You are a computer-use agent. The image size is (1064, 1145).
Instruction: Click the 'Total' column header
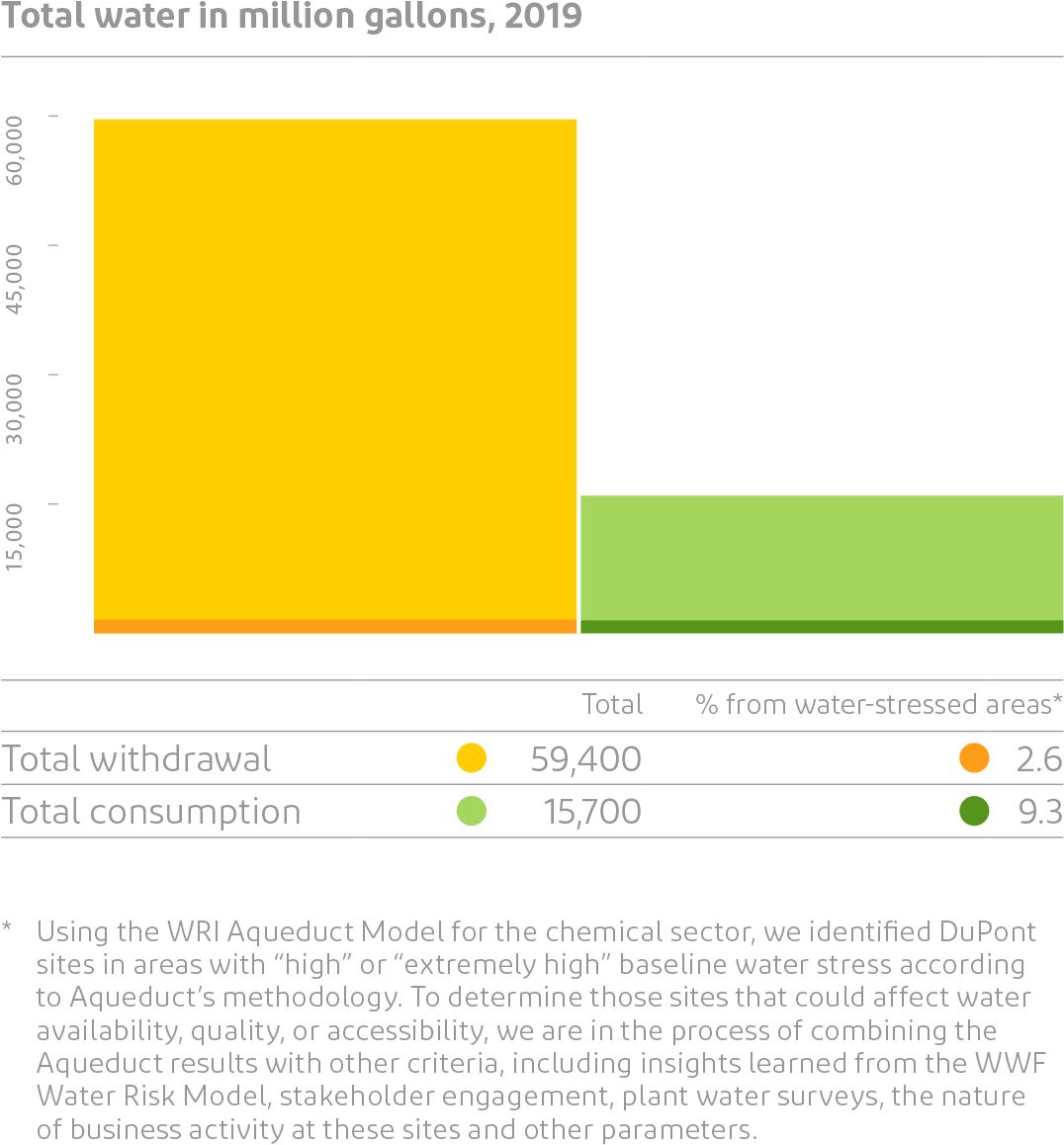612,704
